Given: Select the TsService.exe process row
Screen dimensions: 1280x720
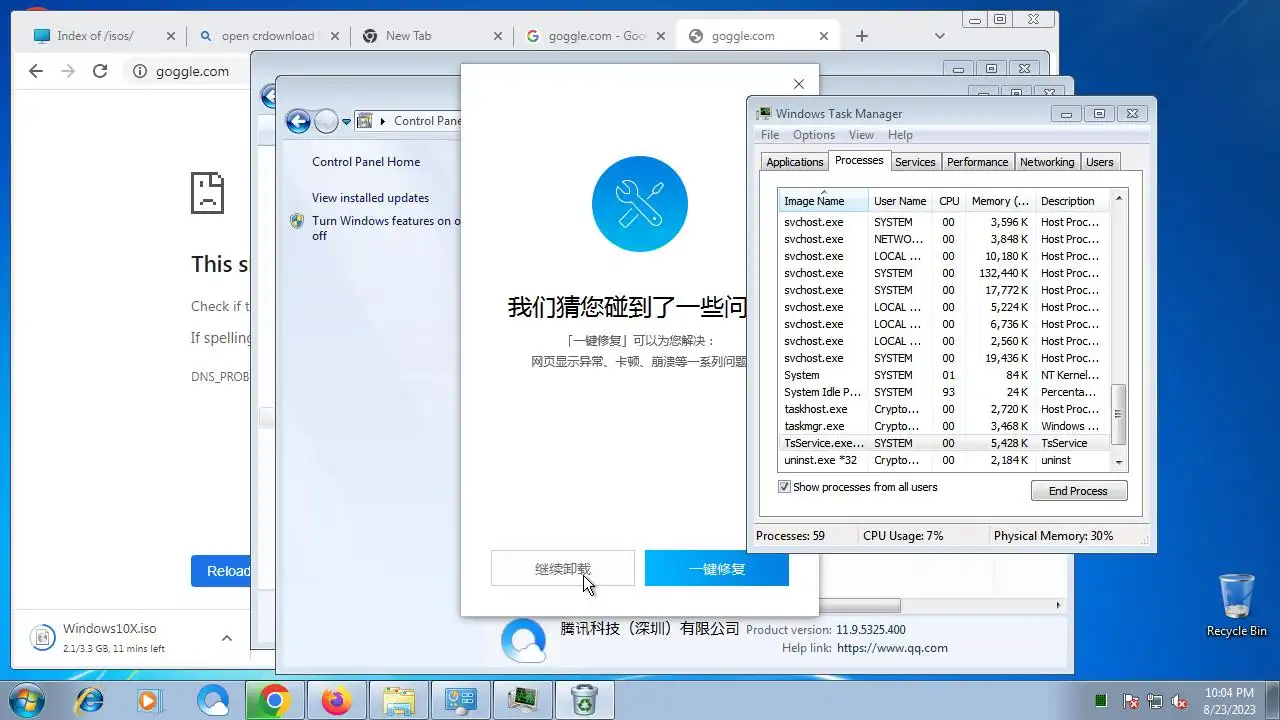Looking at the screenshot, I should coord(944,443).
